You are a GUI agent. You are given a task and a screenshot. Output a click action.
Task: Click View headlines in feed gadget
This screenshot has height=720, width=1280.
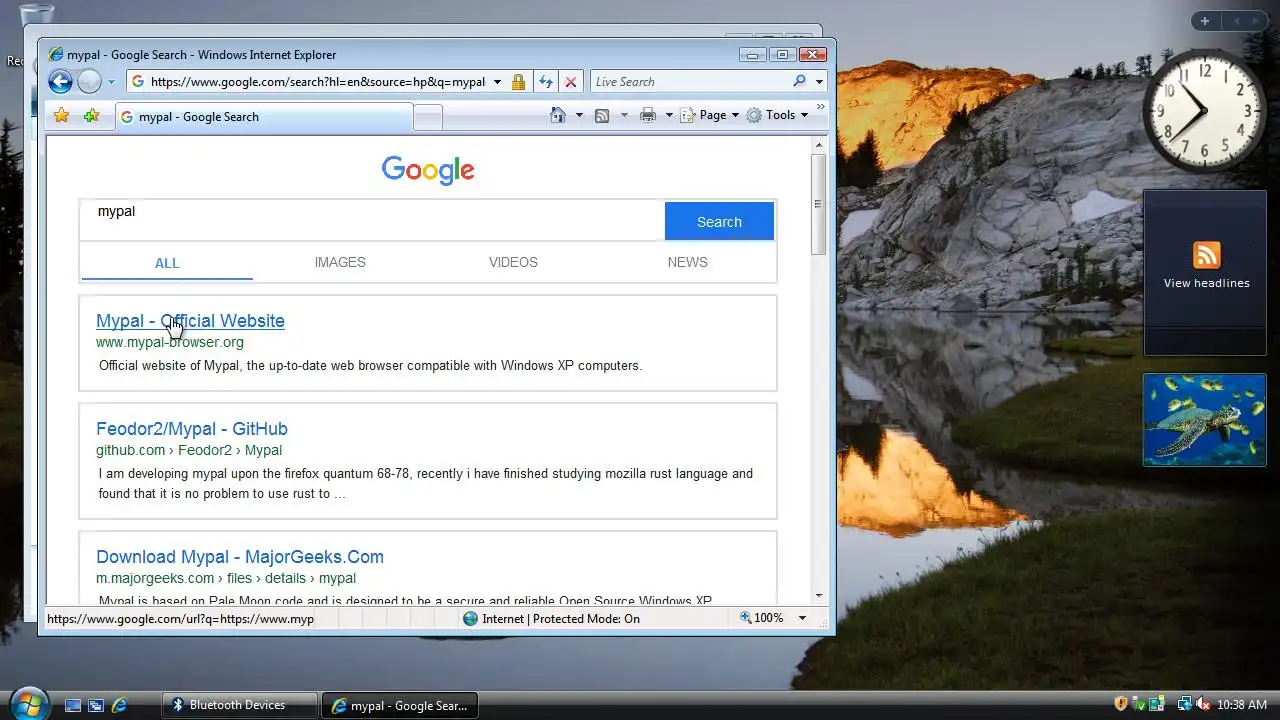[1206, 283]
